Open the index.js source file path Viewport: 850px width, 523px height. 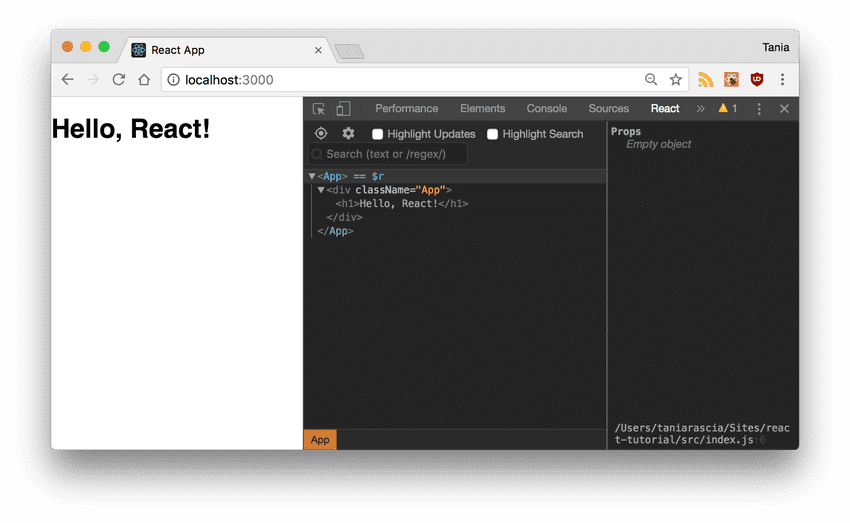(x=701, y=434)
